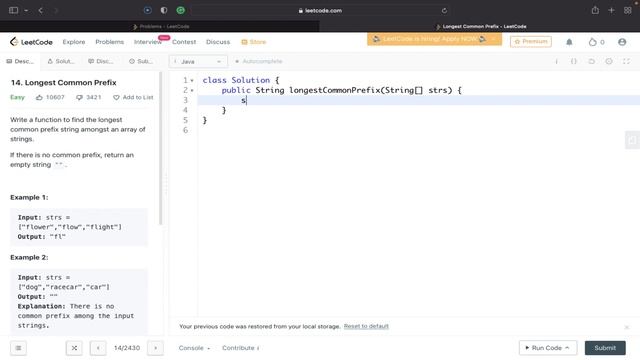Open editor settings gear icon
This screenshot has height=360, width=640.
pos(609,61)
